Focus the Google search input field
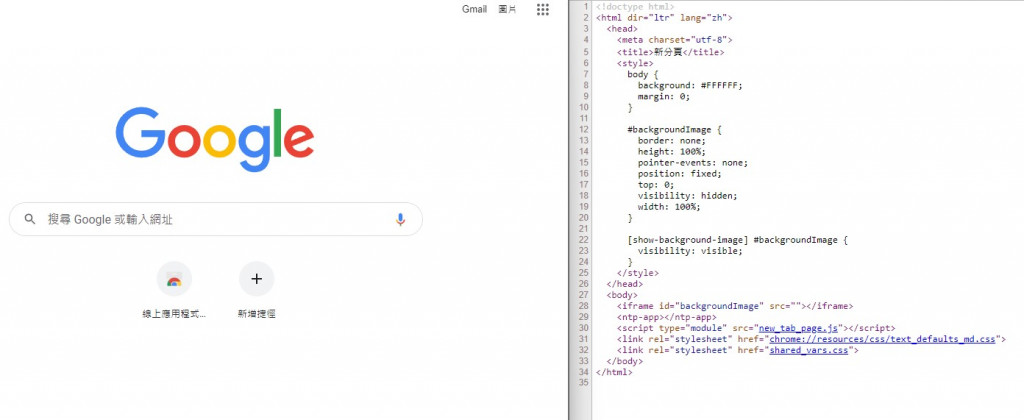The width and height of the screenshot is (1024, 420). (x=216, y=219)
